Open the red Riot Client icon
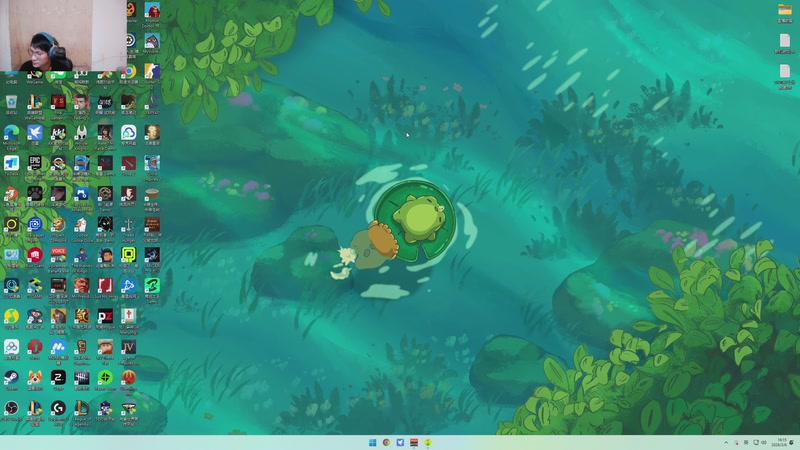800x450 pixels. pyautogui.click(x=35, y=255)
